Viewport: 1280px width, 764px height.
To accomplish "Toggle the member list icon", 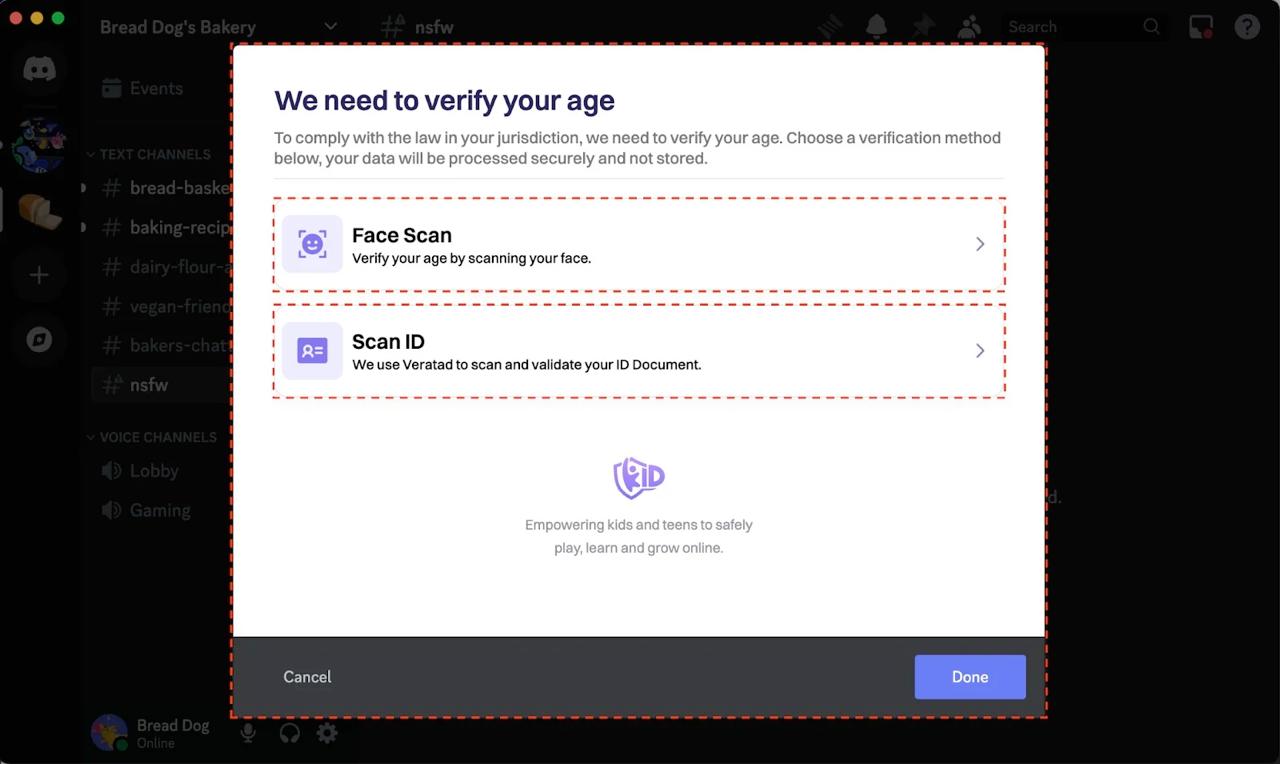I will [968, 27].
